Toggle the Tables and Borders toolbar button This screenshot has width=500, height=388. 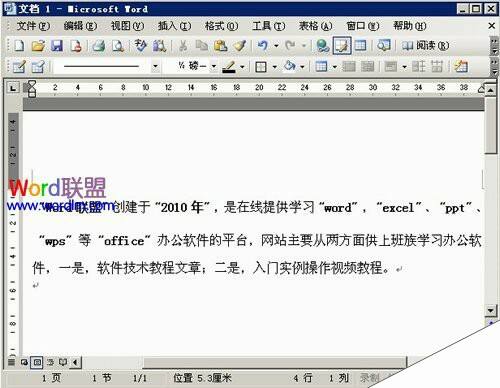pyautogui.click(x=342, y=46)
